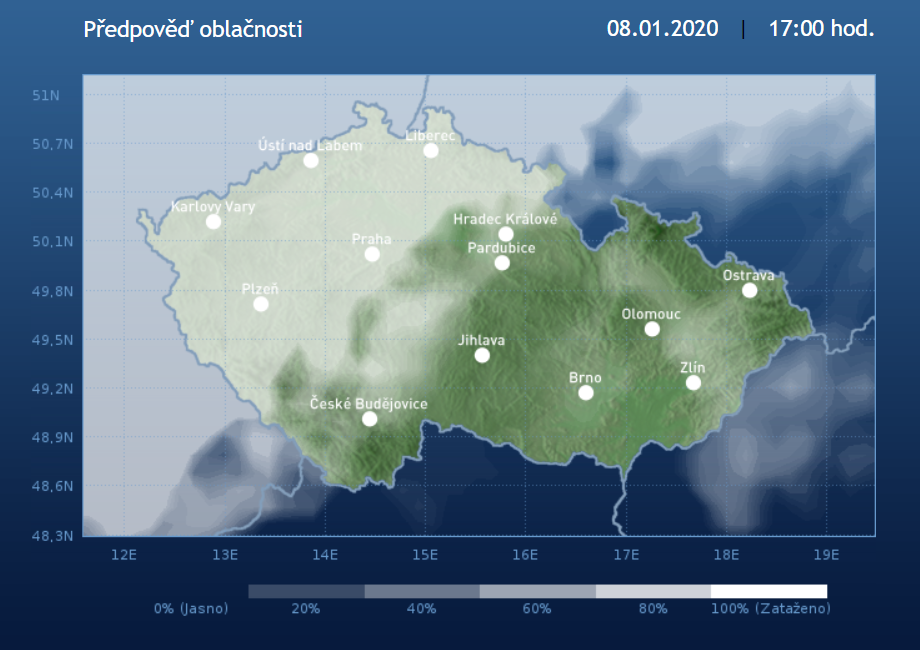
Task: Select the Jihlava marker
Action: [x=482, y=355]
